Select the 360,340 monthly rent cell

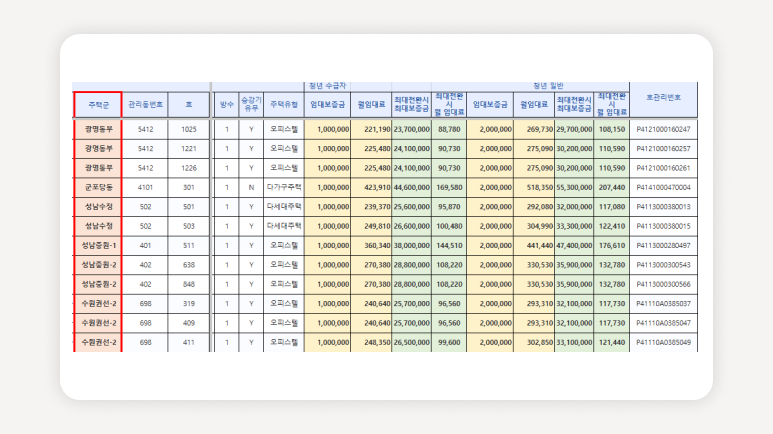click(372, 245)
